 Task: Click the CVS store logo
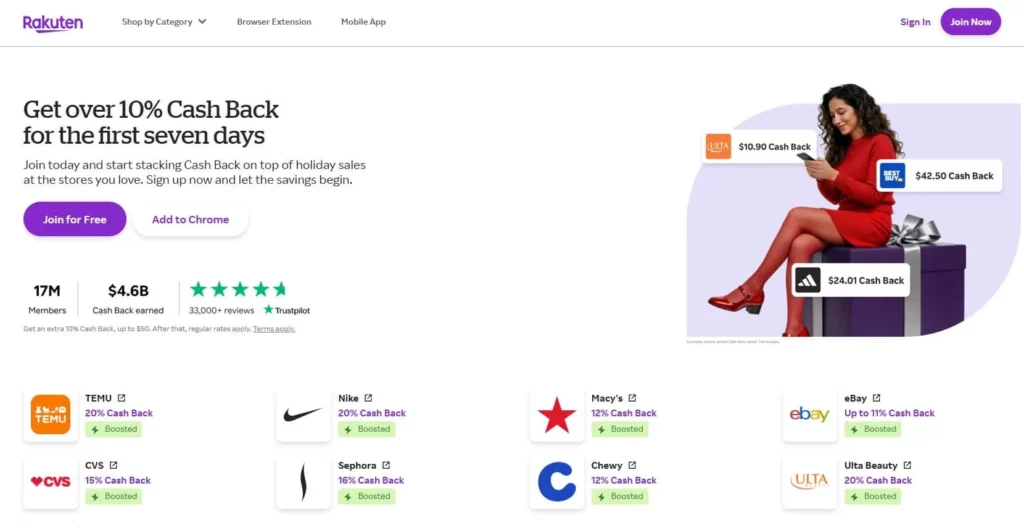[x=50, y=482]
